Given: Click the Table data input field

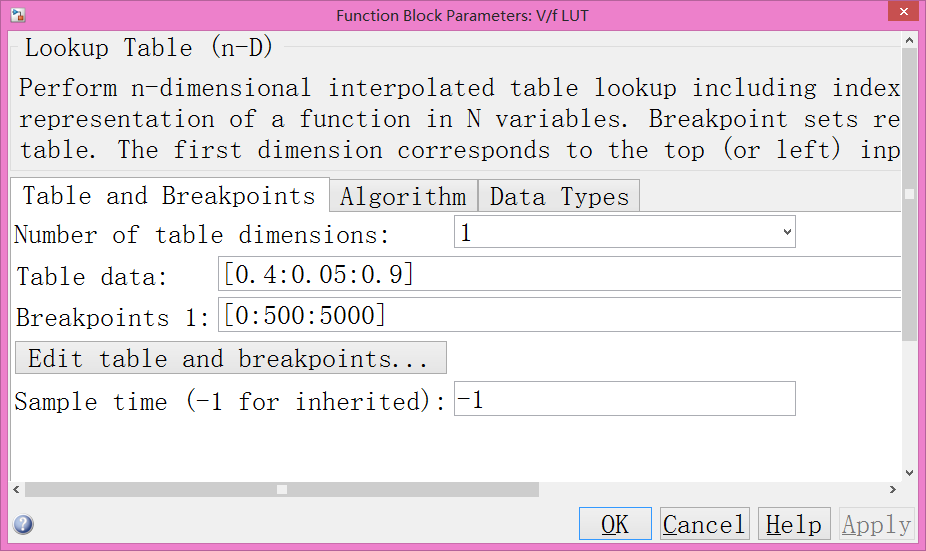Looking at the screenshot, I should point(560,274).
